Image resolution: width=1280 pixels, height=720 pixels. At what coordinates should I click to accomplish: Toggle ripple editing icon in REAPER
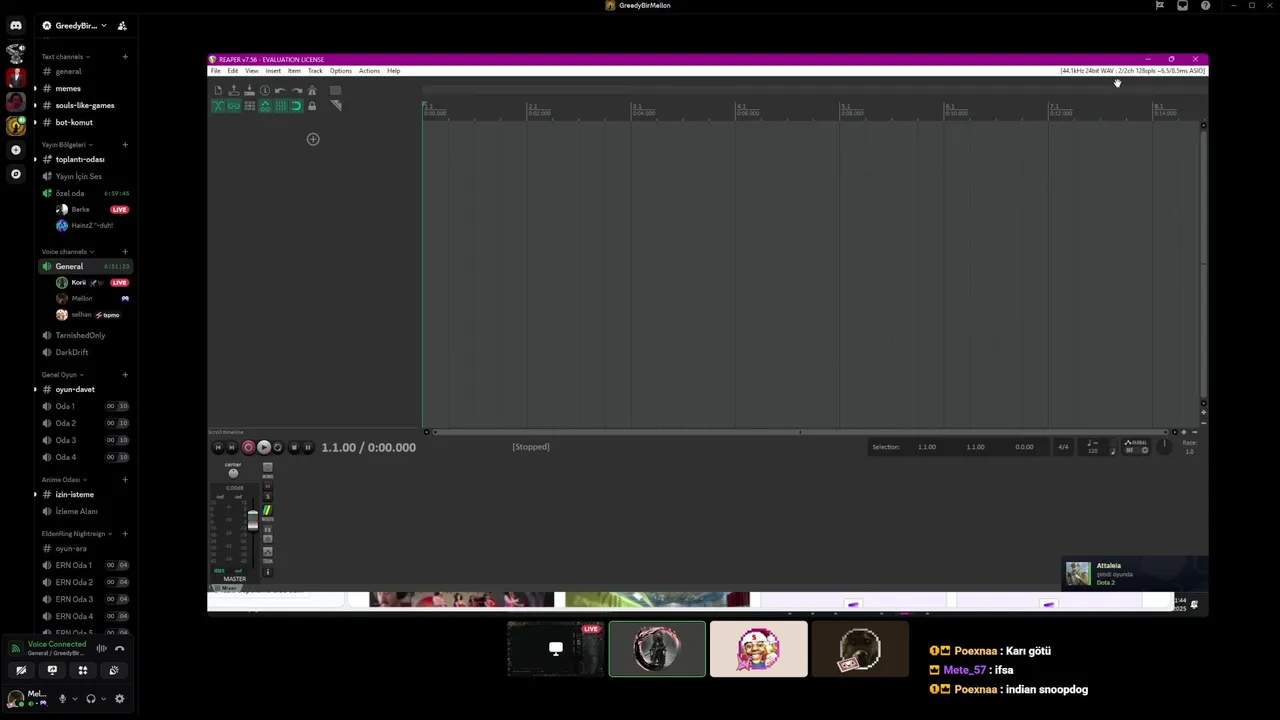tap(250, 106)
